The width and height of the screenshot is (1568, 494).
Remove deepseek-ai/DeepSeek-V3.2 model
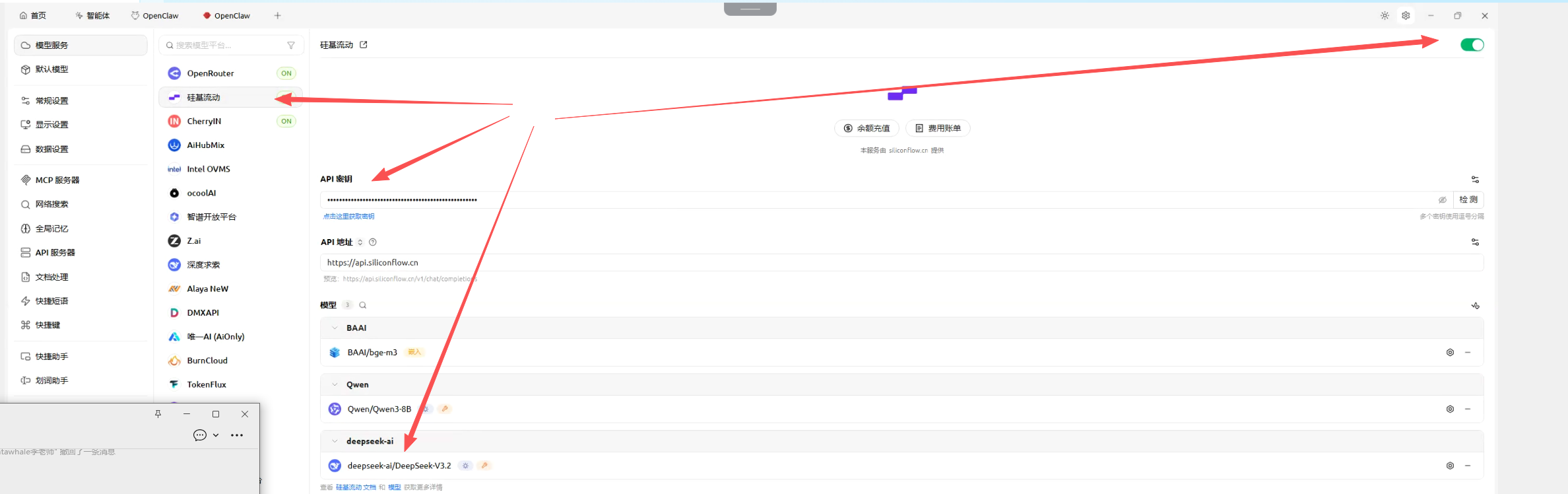point(1468,466)
